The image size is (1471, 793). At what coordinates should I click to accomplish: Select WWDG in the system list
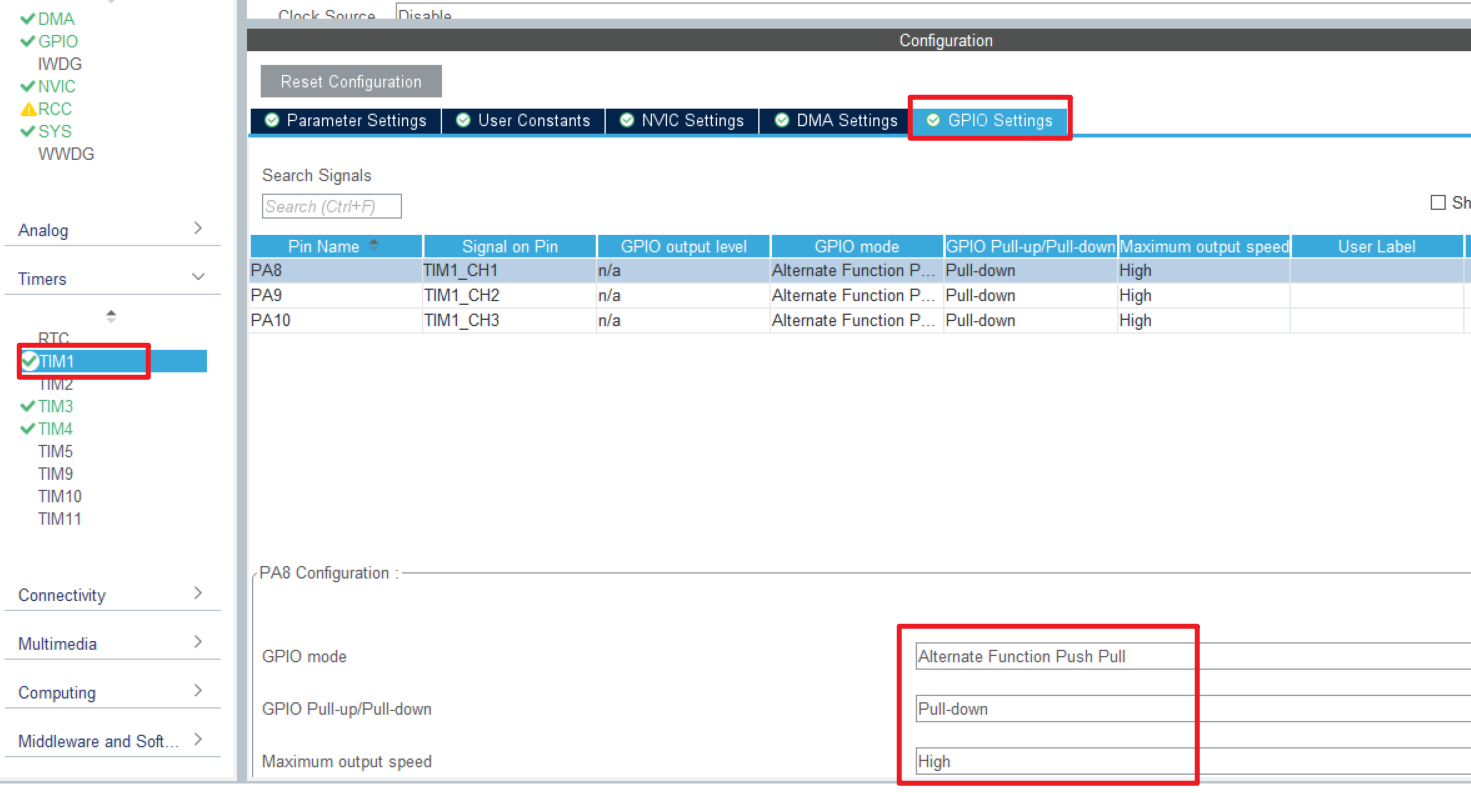pos(66,154)
